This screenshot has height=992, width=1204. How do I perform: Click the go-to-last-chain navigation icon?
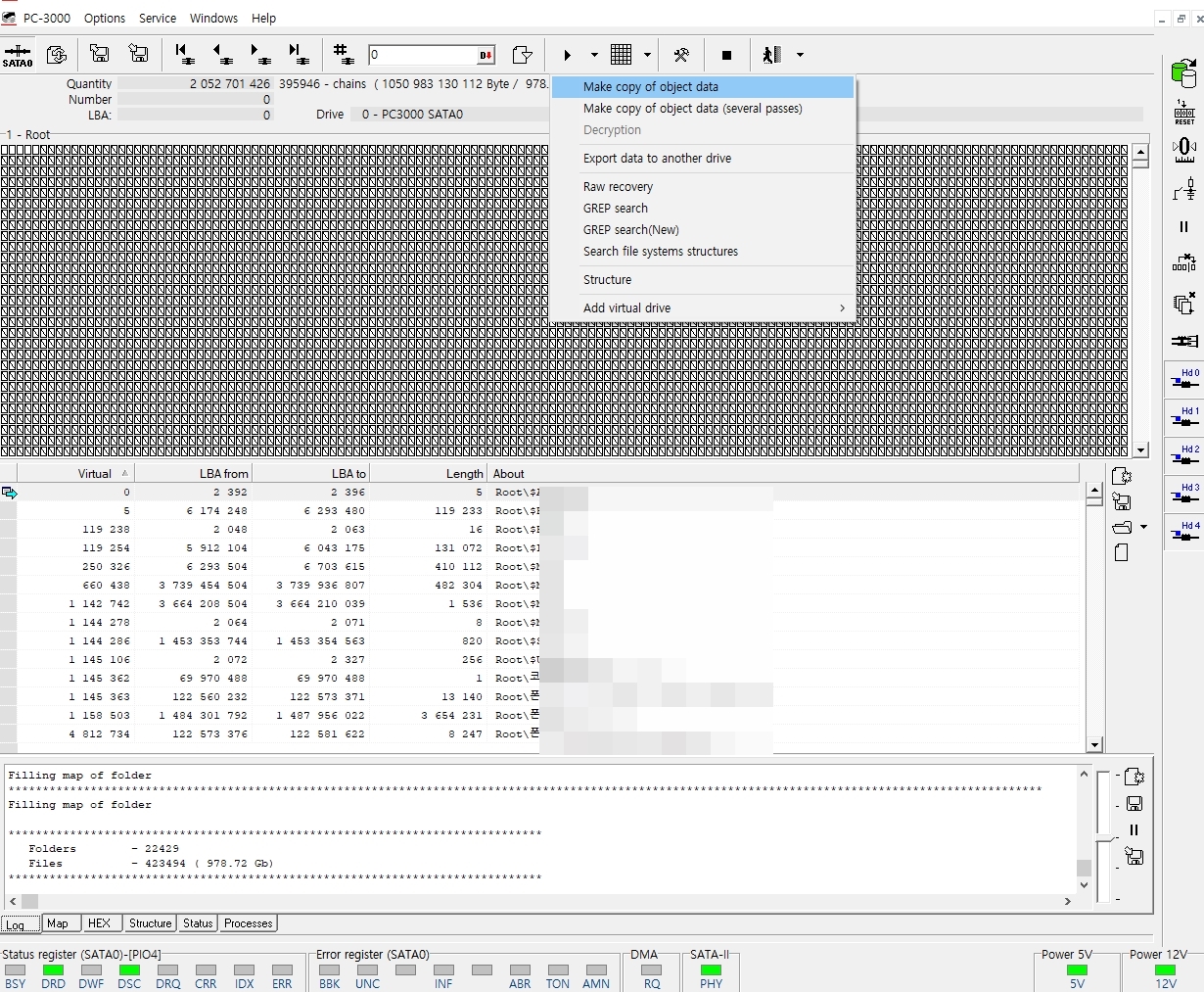coord(298,55)
